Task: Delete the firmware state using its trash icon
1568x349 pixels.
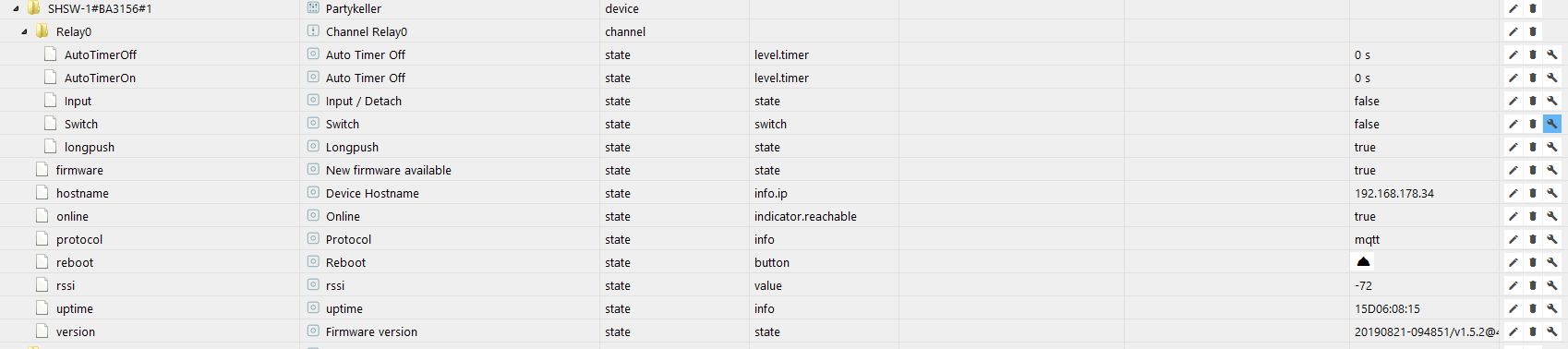Action: tap(1533, 170)
